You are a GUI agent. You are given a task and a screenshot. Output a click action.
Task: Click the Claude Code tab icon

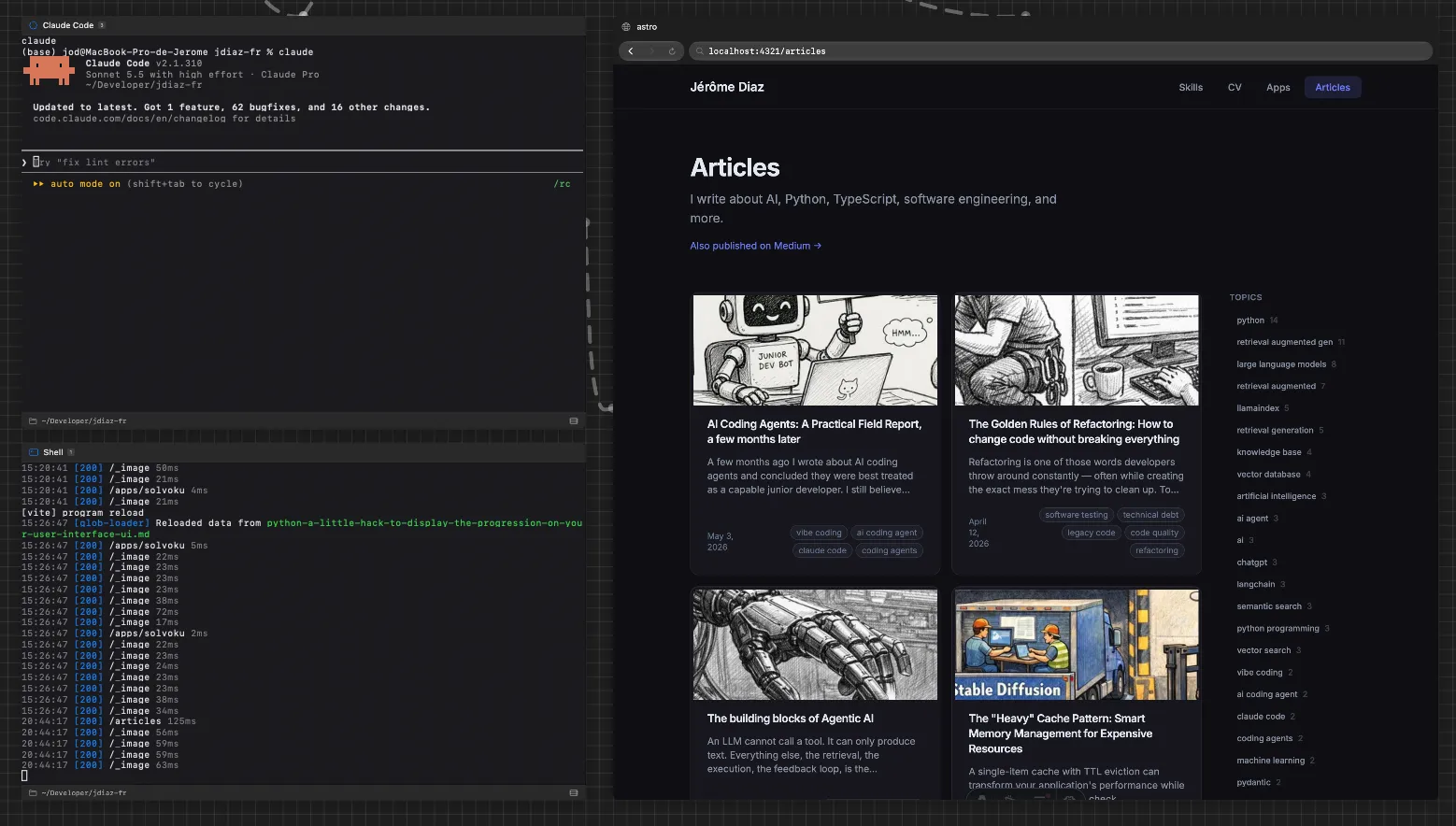33,25
